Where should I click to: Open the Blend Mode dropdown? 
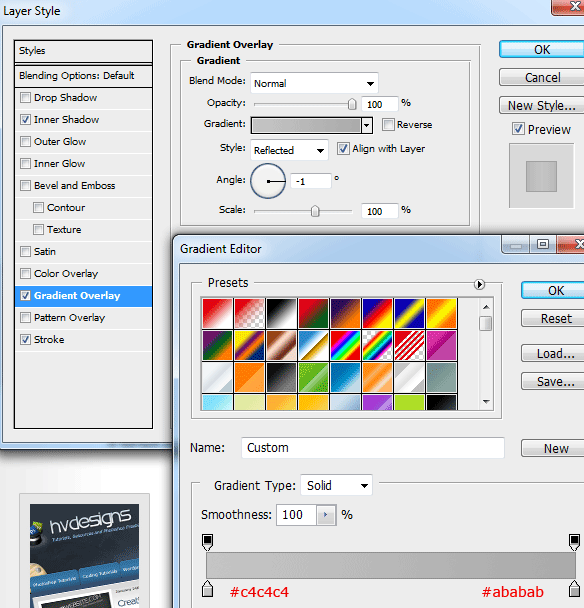pos(314,83)
